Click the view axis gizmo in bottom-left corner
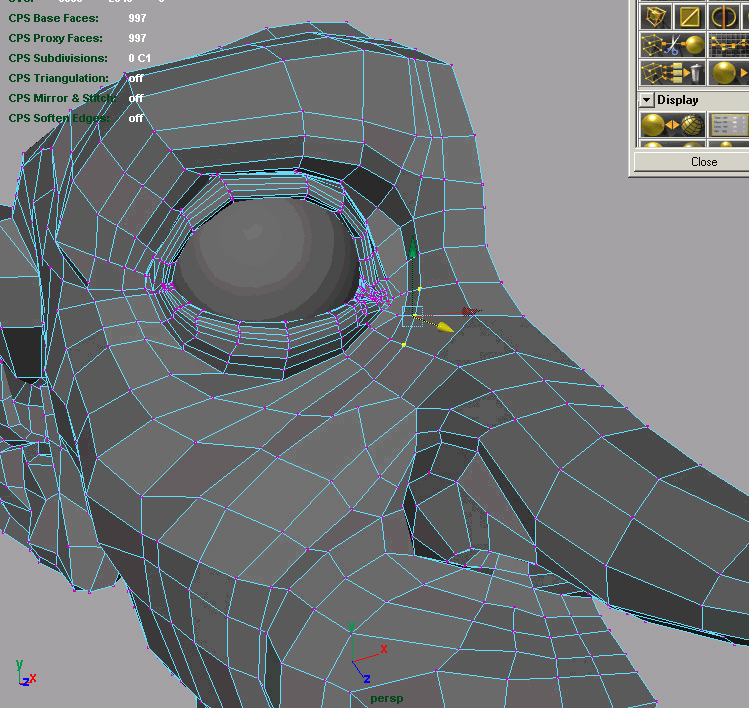This screenshot has width=749, height=708. point(24,675)
